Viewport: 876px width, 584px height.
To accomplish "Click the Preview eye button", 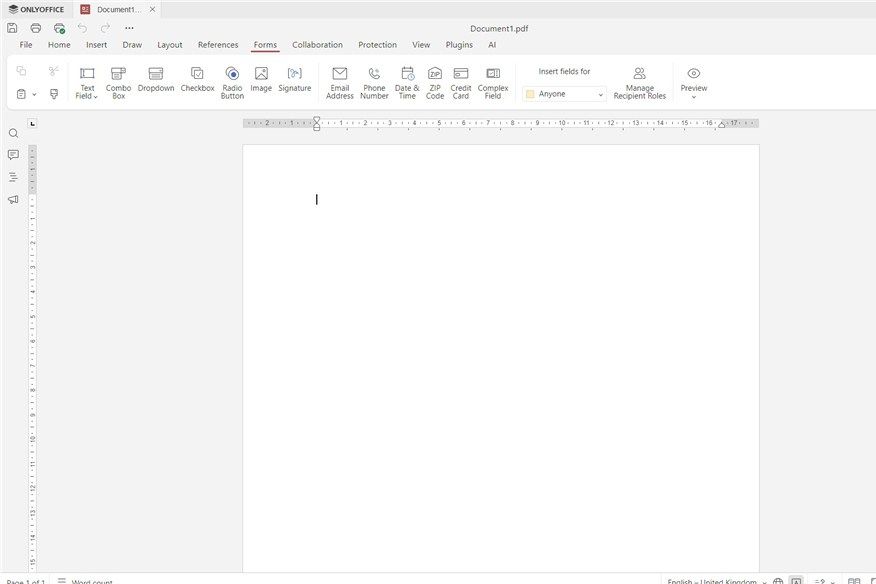I will pos(694,78).
